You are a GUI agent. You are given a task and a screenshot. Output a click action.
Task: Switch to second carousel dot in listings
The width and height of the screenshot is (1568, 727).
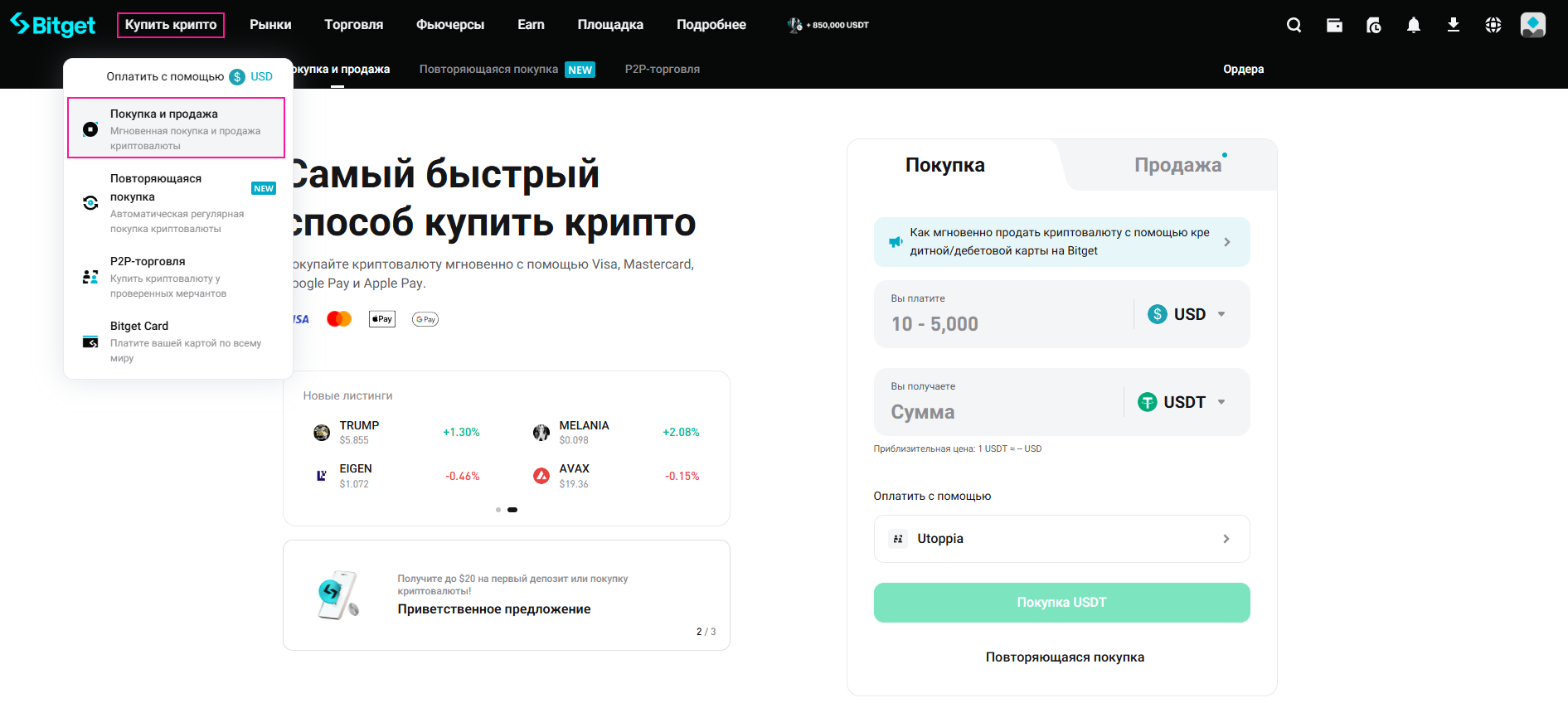pyautogui.click(x=512, y=510)
